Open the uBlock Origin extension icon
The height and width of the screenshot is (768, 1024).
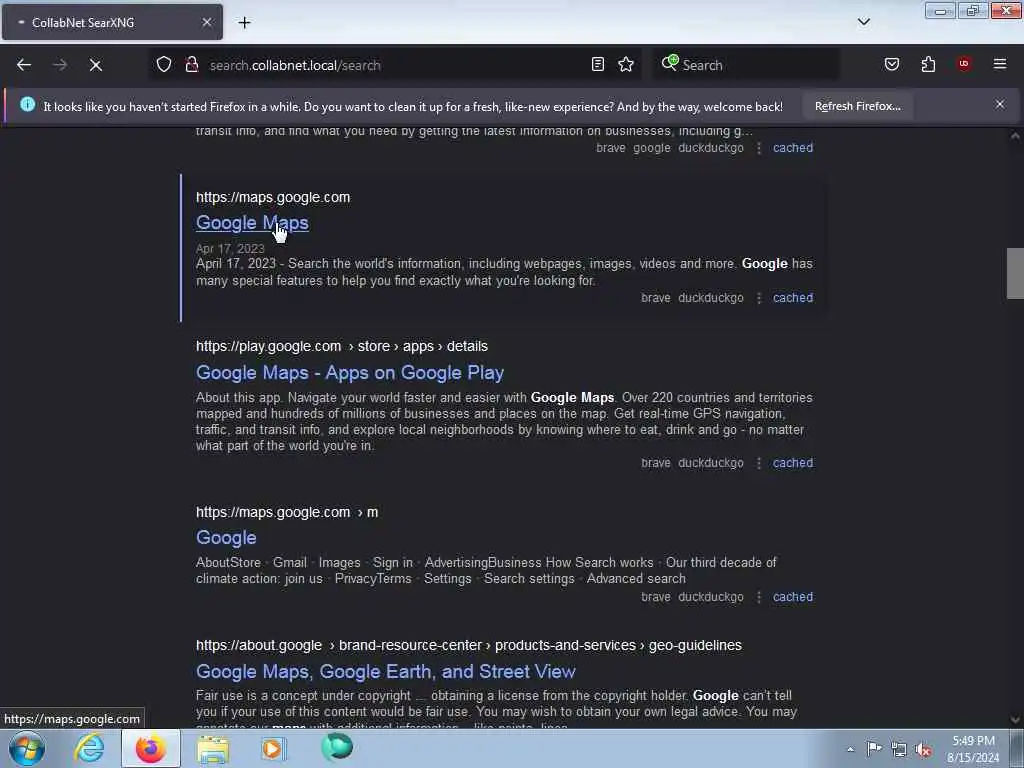pos(964,64)
